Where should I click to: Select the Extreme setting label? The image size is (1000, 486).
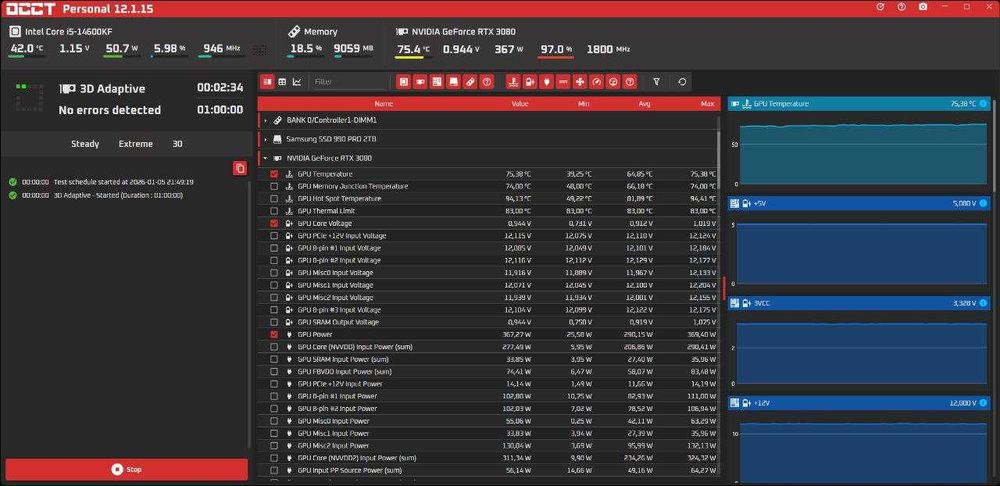pos(135,144)
